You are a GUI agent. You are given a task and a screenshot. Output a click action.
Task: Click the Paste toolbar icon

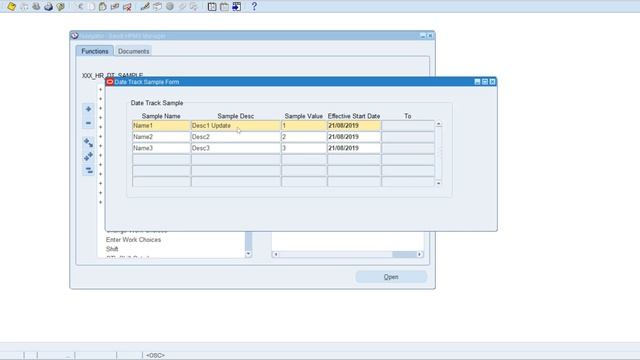tap(102, 7)
